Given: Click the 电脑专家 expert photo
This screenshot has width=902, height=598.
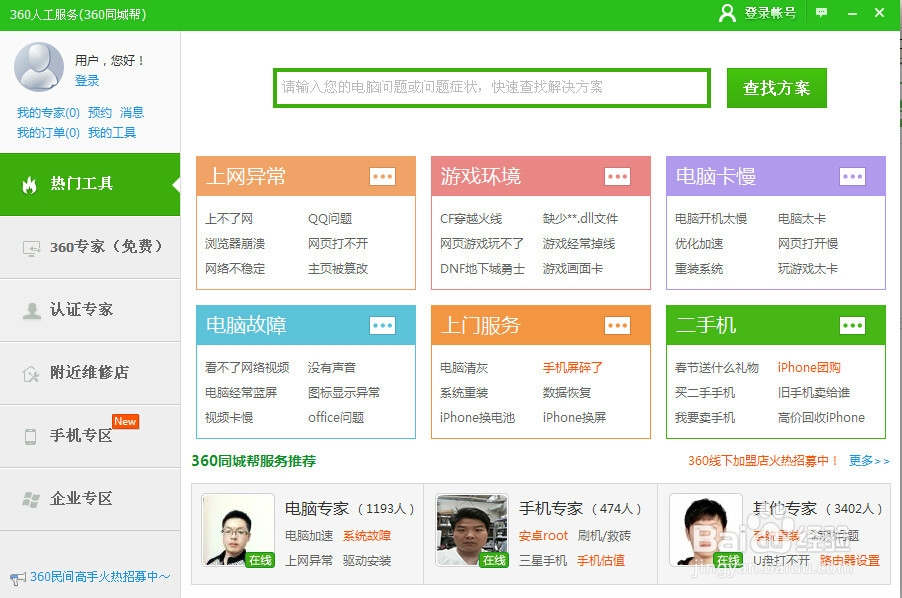Looking at the screenshot, I should tap(237, 533).
